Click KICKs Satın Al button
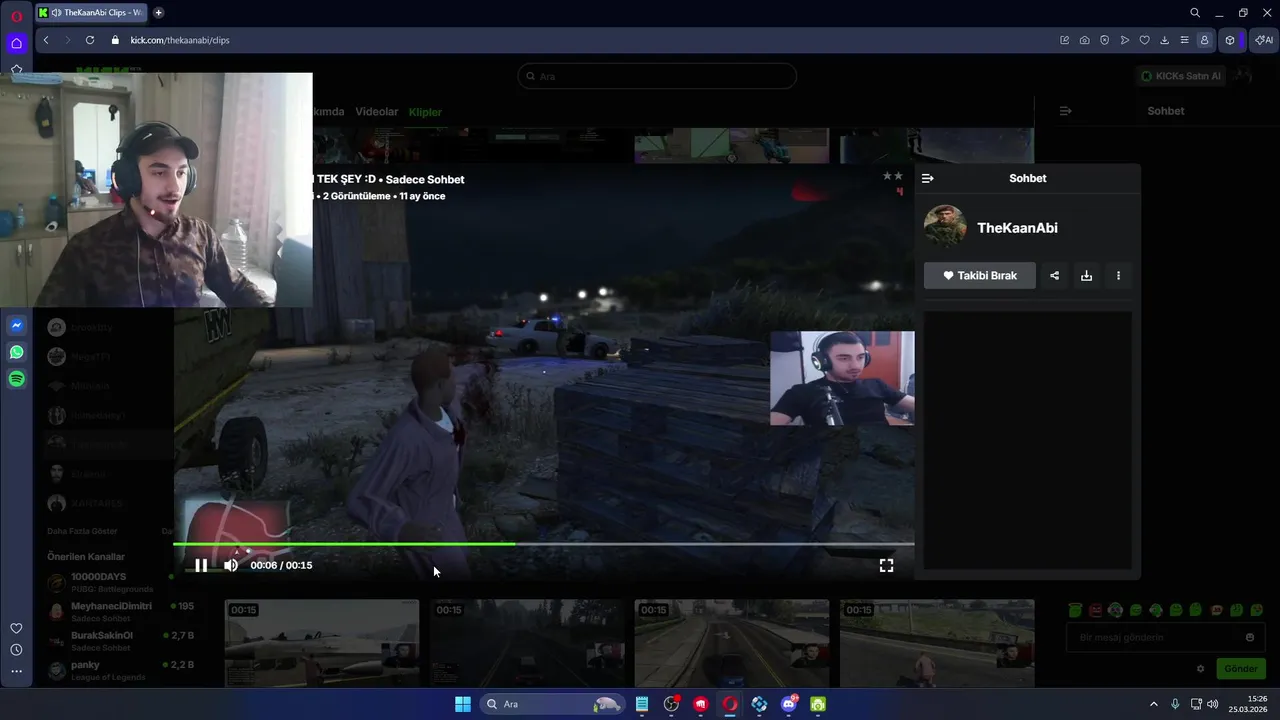1280x720 pixels. click(1181, 76)
